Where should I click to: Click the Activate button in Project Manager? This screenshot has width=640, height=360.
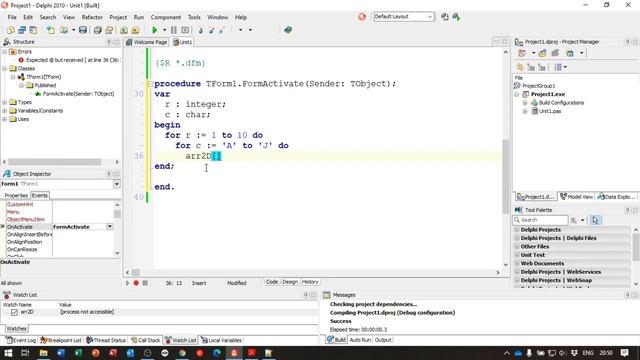click(x=522, y=53)
